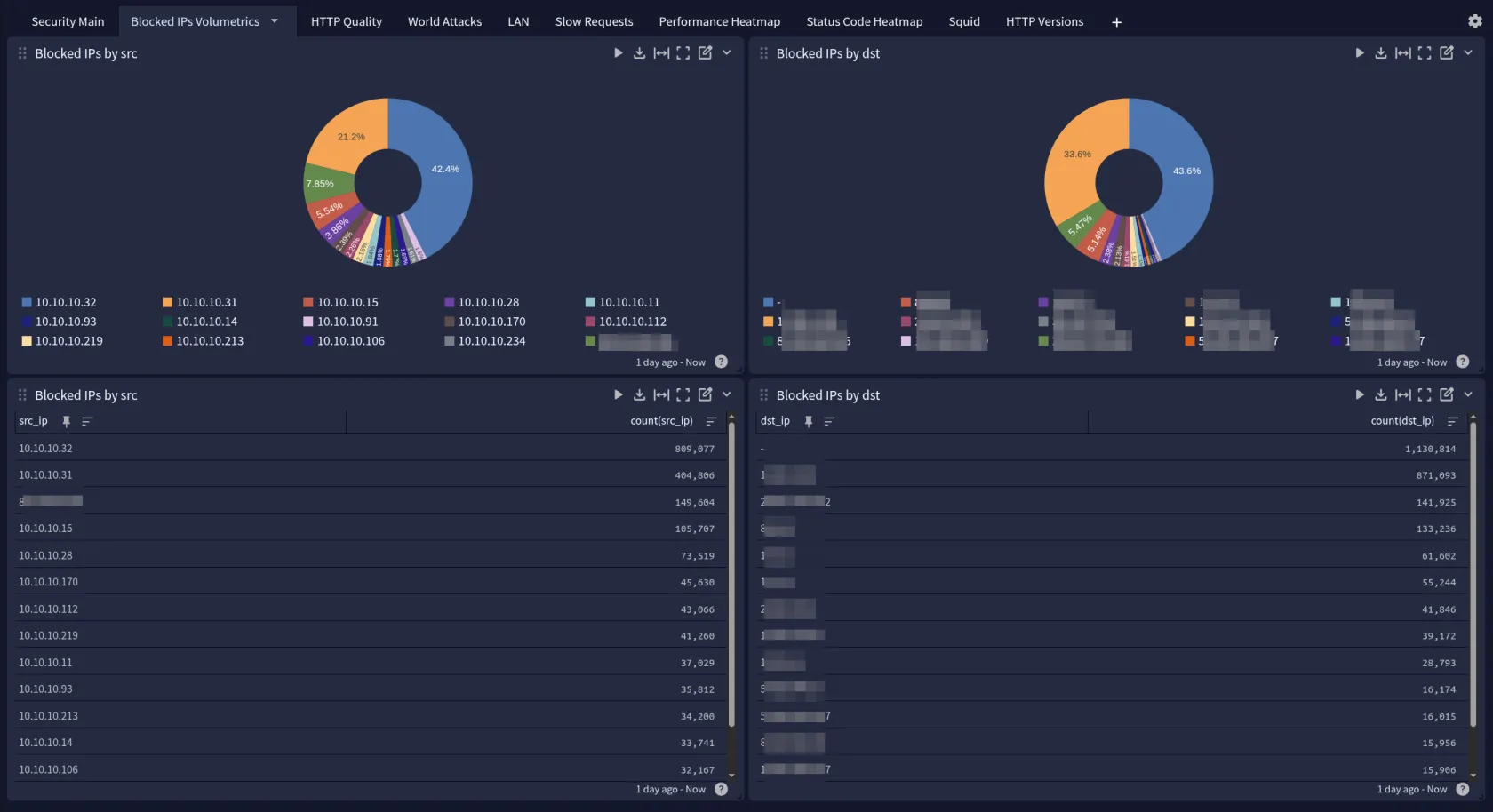Click '1 day ago - Now' on dst pie panel
Image resolution: width=1493 pixels, height=812 pixels.
tap(1411, 362)
